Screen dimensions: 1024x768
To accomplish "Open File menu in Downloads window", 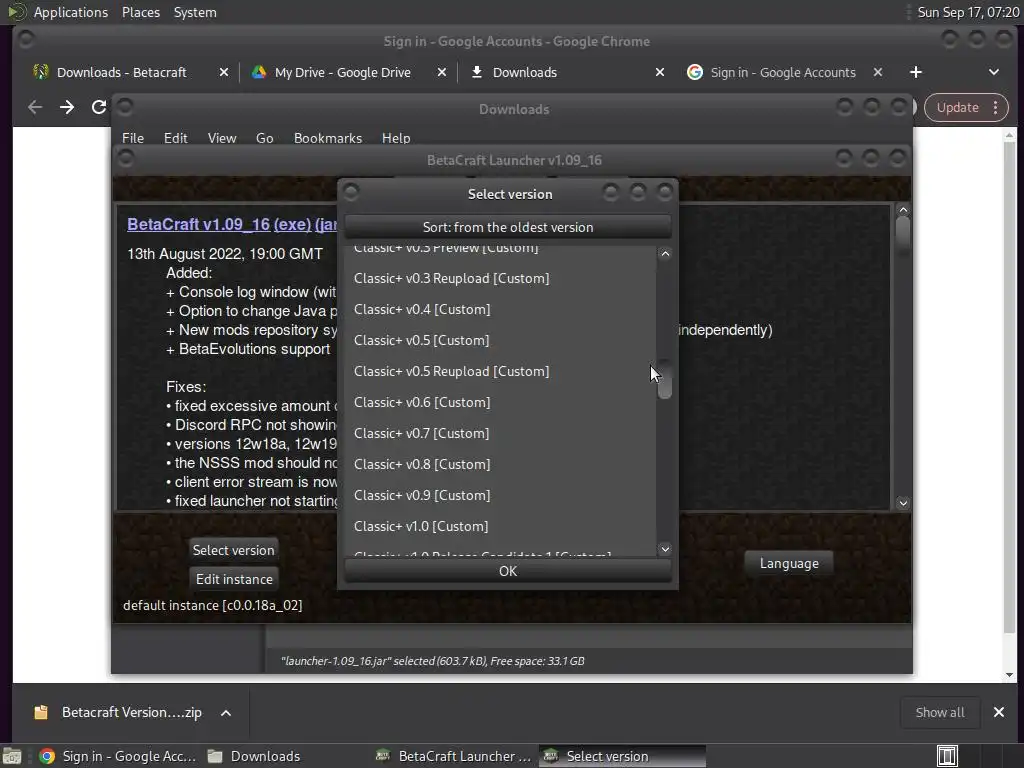I will [x=133, y=138].
